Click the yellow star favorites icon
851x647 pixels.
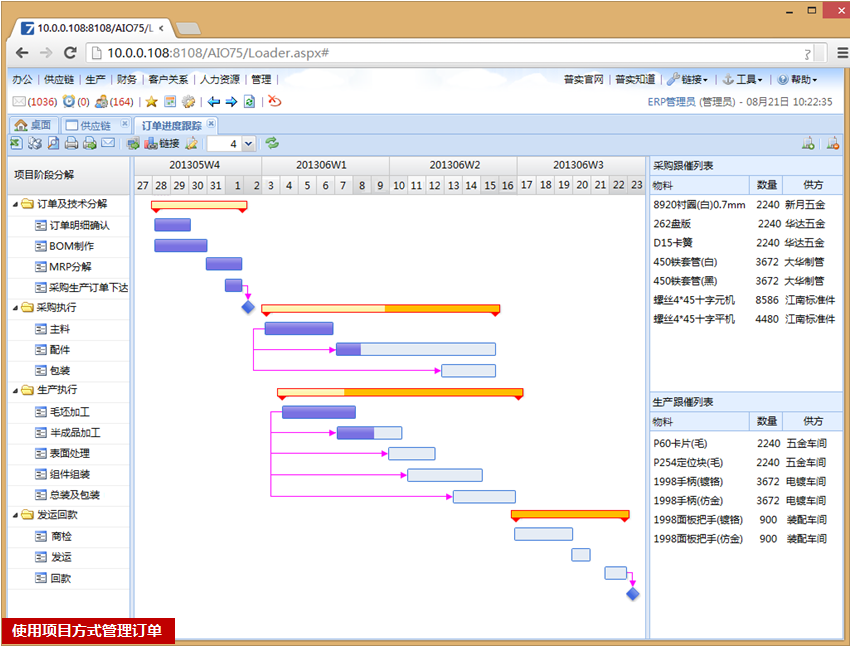151,102
